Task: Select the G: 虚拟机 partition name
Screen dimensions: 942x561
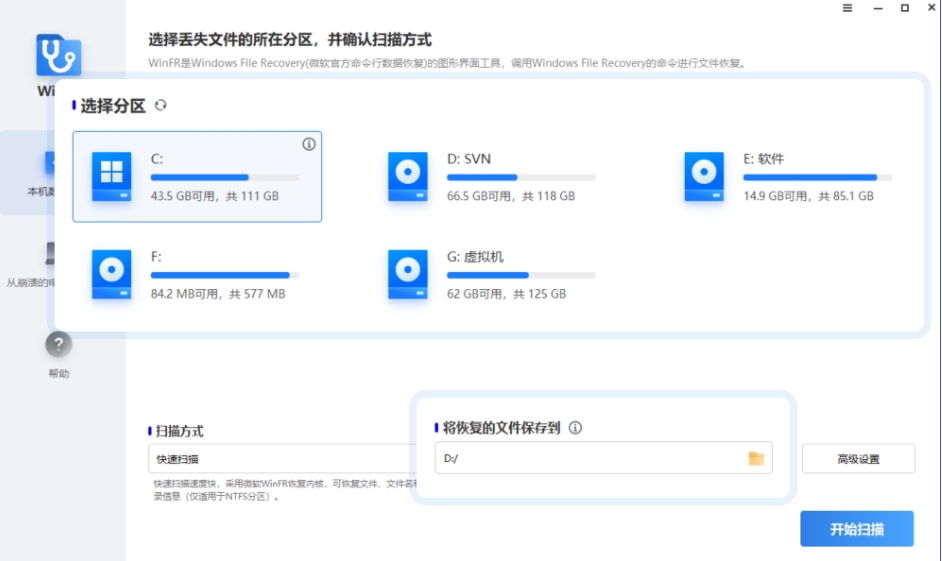Action: pyautogui.click(x=475, y=257)
